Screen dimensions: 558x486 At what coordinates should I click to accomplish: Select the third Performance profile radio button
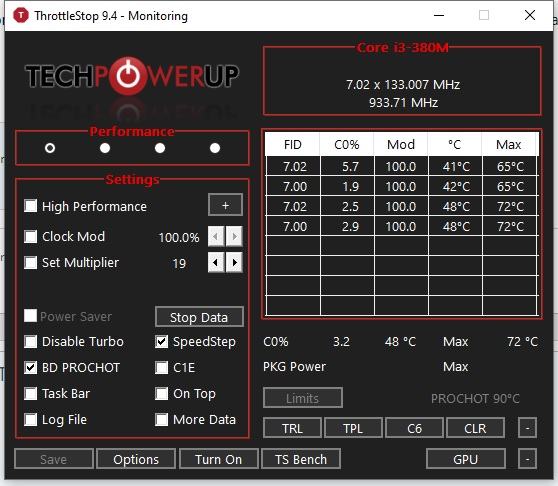pyautogui.click(x=160, y=148)
